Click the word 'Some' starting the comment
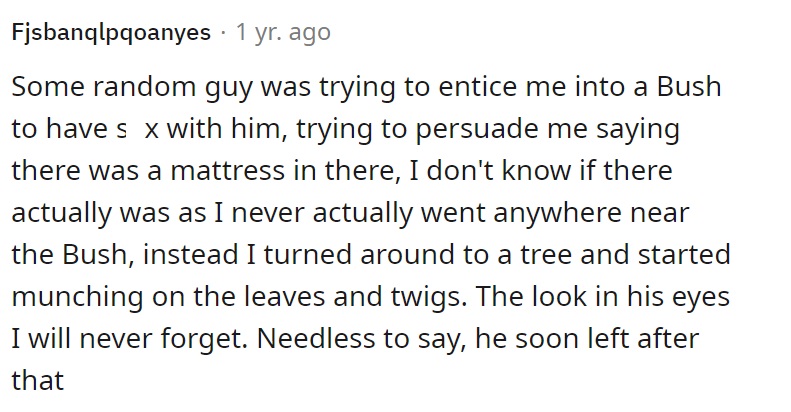Viewport: 791px width, 412px height. (x=48, y=87)
